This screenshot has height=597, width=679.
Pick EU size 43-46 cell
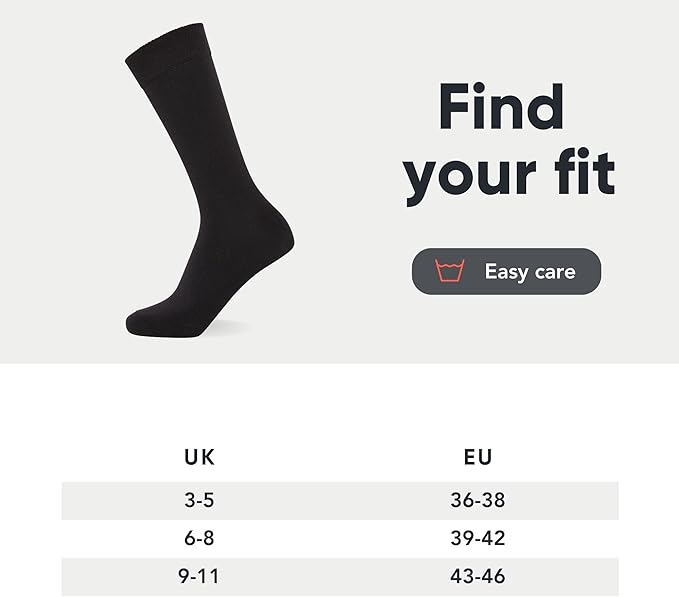click(478, 576)
